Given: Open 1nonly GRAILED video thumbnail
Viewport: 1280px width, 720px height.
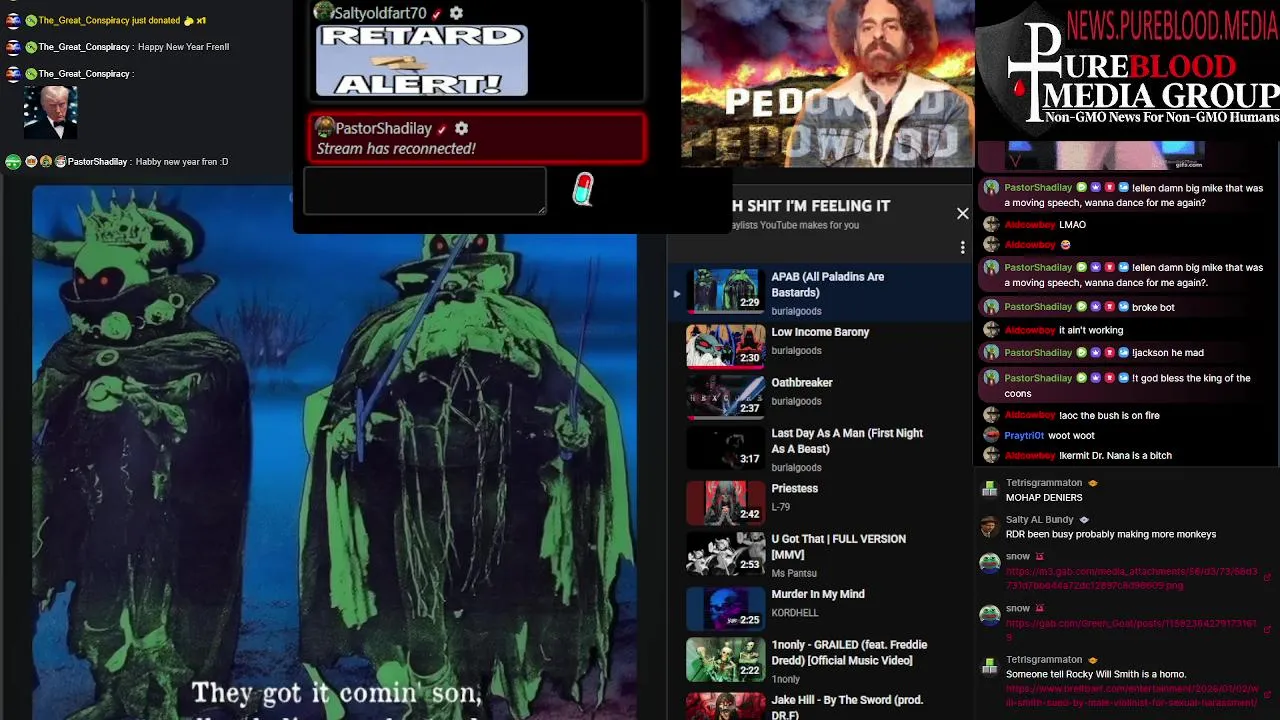Looking at the screenshot, I should tap(725, 659).
